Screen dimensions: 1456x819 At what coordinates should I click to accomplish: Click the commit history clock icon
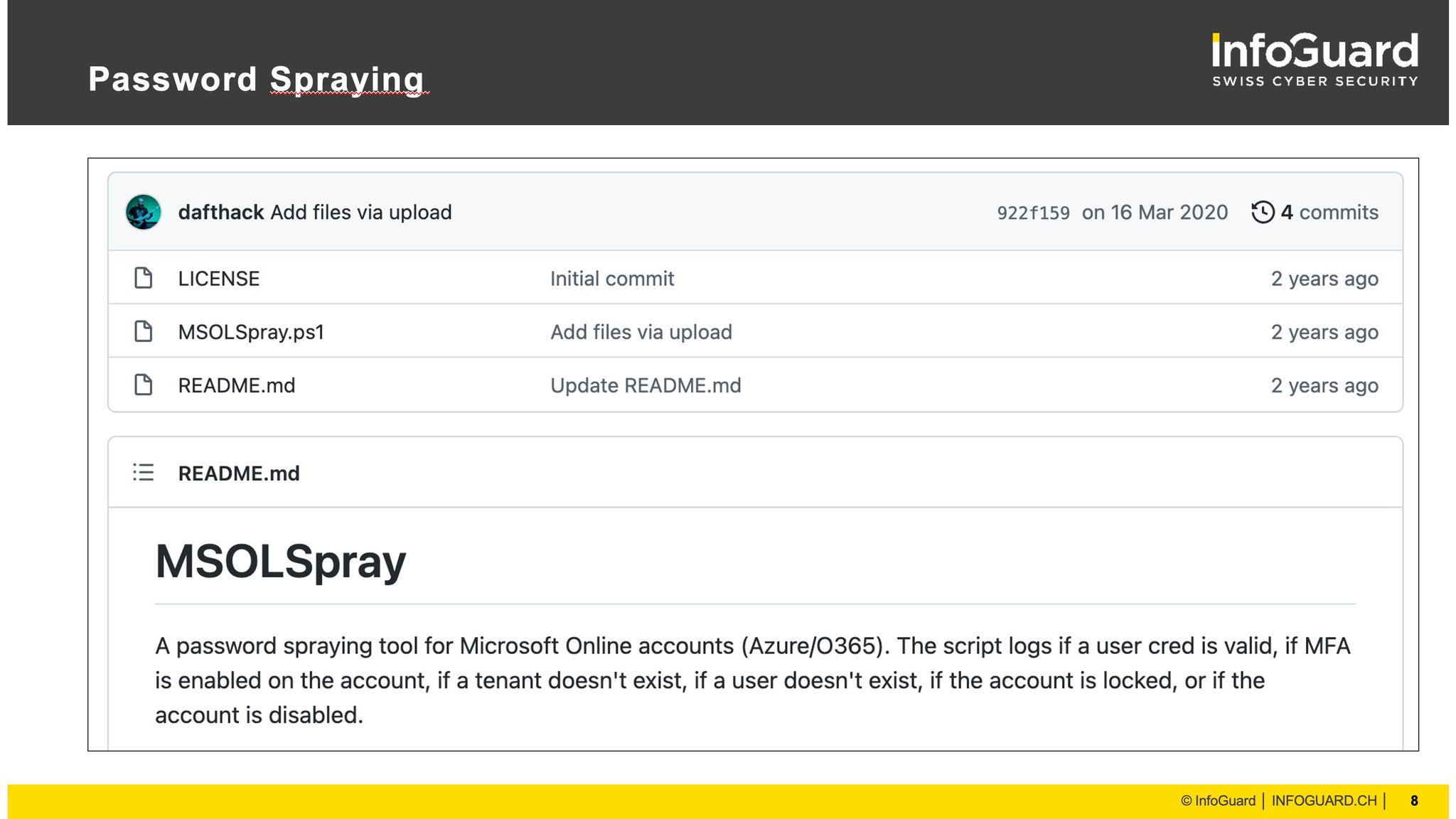click(1263, 212)
